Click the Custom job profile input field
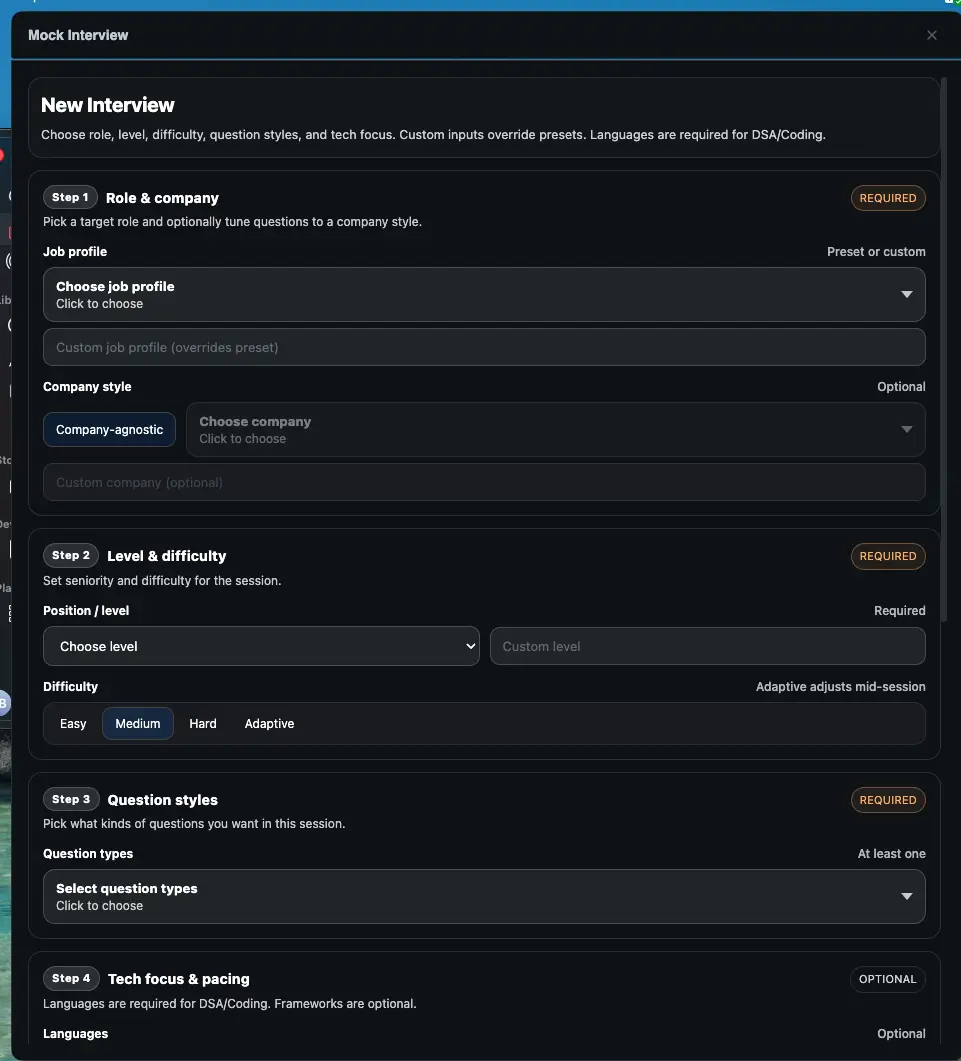This screenshot has height=1061, width=961. pos(483,347)
